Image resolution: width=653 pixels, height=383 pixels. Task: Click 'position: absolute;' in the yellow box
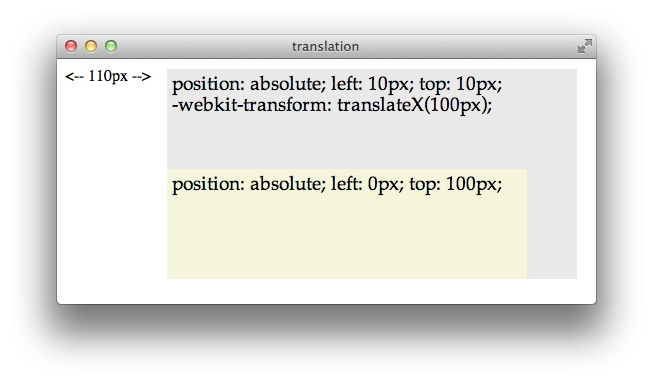tap(249, 184)
